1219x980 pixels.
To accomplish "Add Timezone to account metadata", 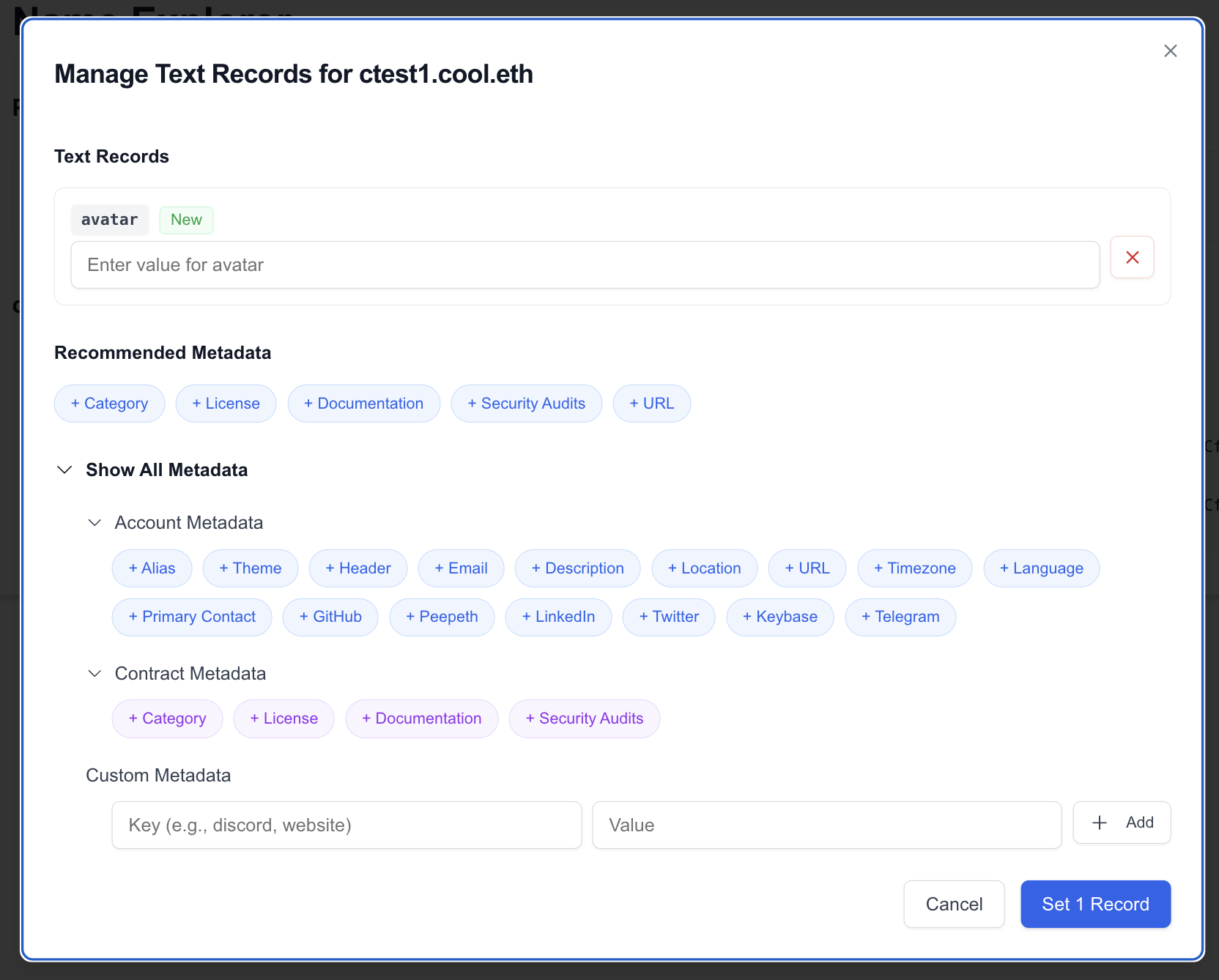I will (x=914, y=568).
